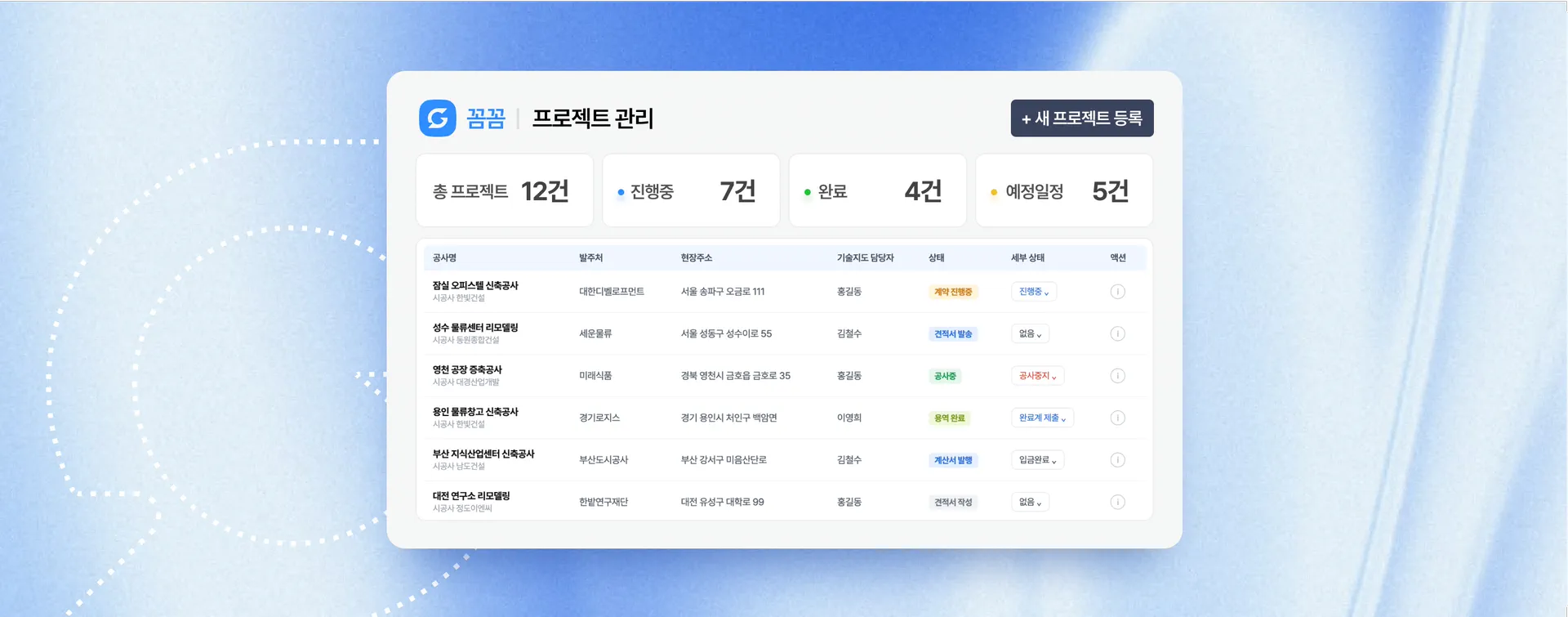Viewport: 1568px width, 617px height.
Task: Open info icon for 잠실 오피스텔 신축공사
Action: coord(1118,292)
